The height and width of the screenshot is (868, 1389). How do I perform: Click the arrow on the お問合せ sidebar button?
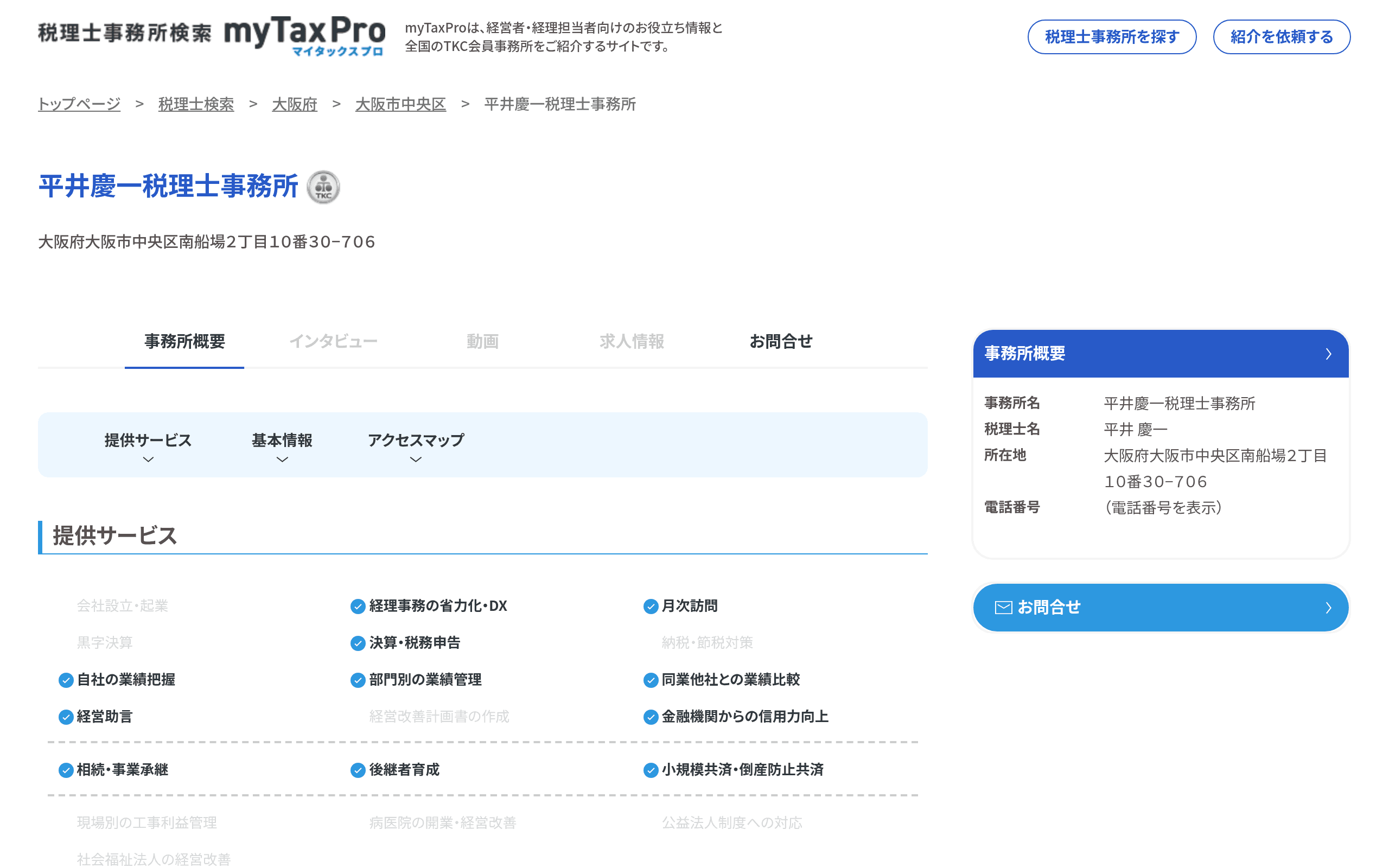click(x=1330, y=608)
